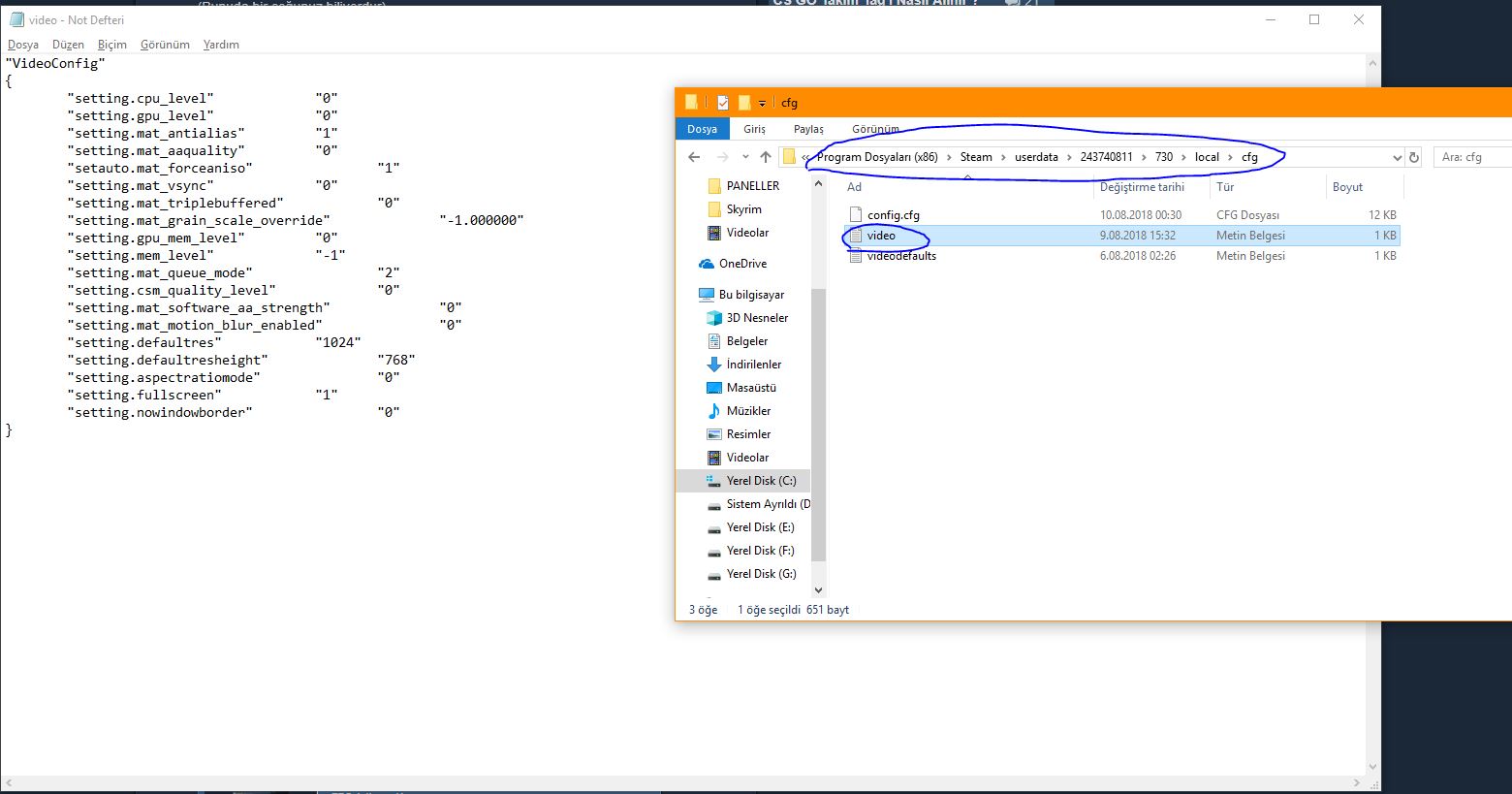
Task: Open the Görünüm menu in Not Defteri
Action: pos(165,45)
